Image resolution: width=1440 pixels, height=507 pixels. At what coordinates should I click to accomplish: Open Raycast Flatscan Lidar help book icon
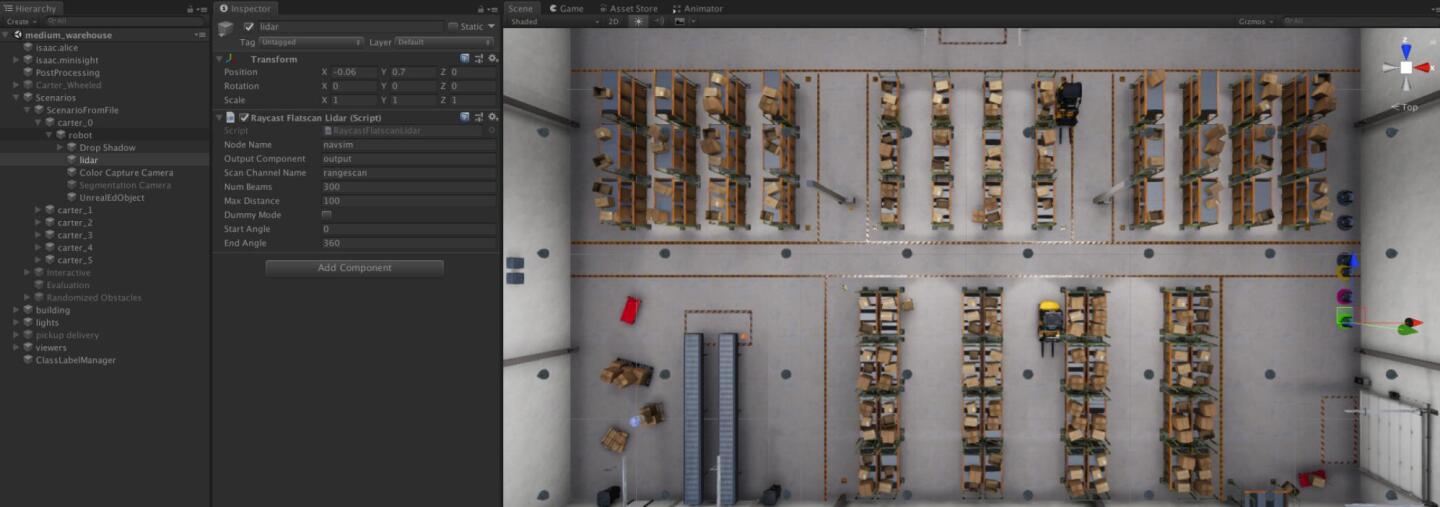[465, 117]
